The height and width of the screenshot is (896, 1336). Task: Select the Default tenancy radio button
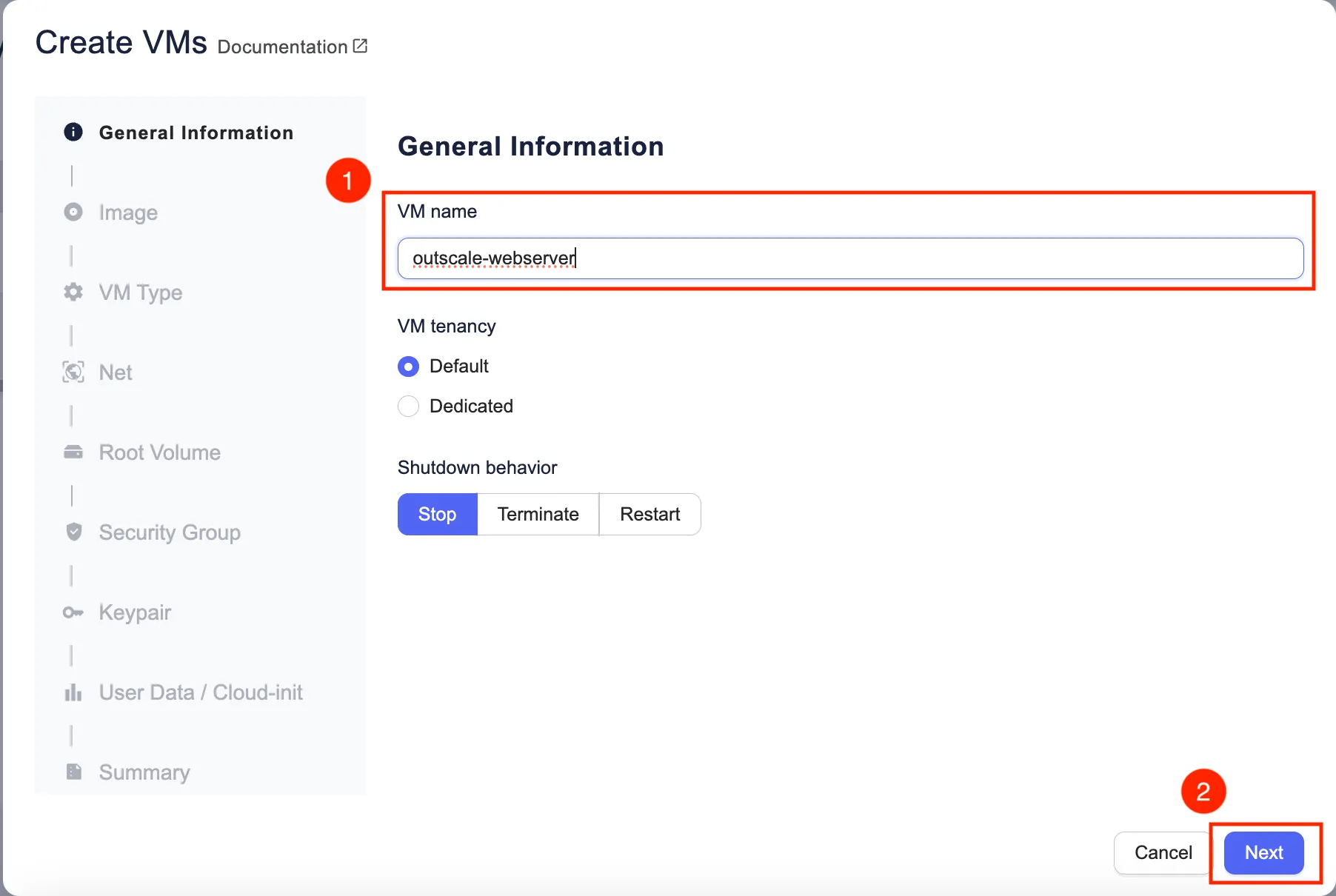pyautogui.click(x=408, y=367)
